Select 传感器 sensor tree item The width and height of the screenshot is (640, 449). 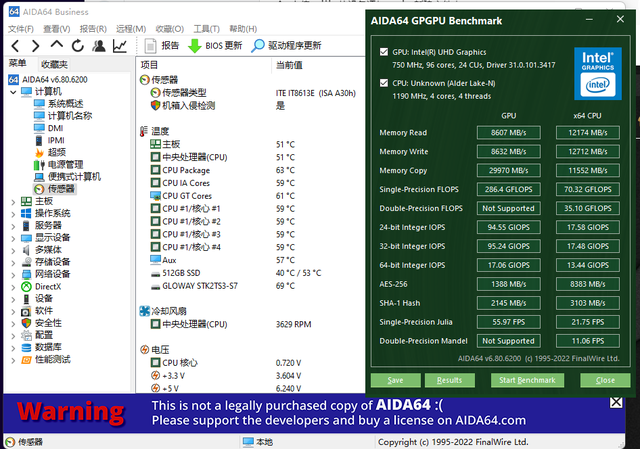[x=55, y=189]
